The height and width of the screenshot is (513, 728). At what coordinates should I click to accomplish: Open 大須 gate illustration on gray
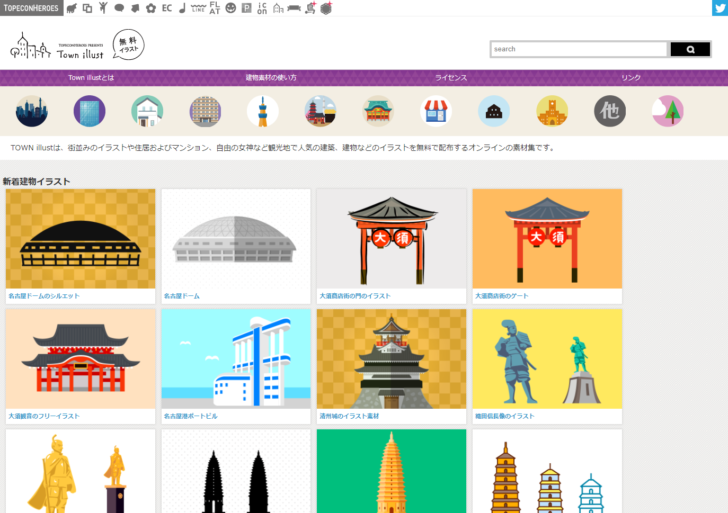[391, 239]
